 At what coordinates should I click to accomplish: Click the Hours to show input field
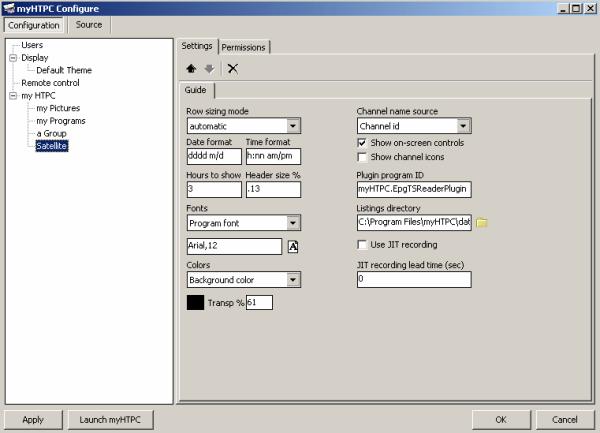[213, 189]
